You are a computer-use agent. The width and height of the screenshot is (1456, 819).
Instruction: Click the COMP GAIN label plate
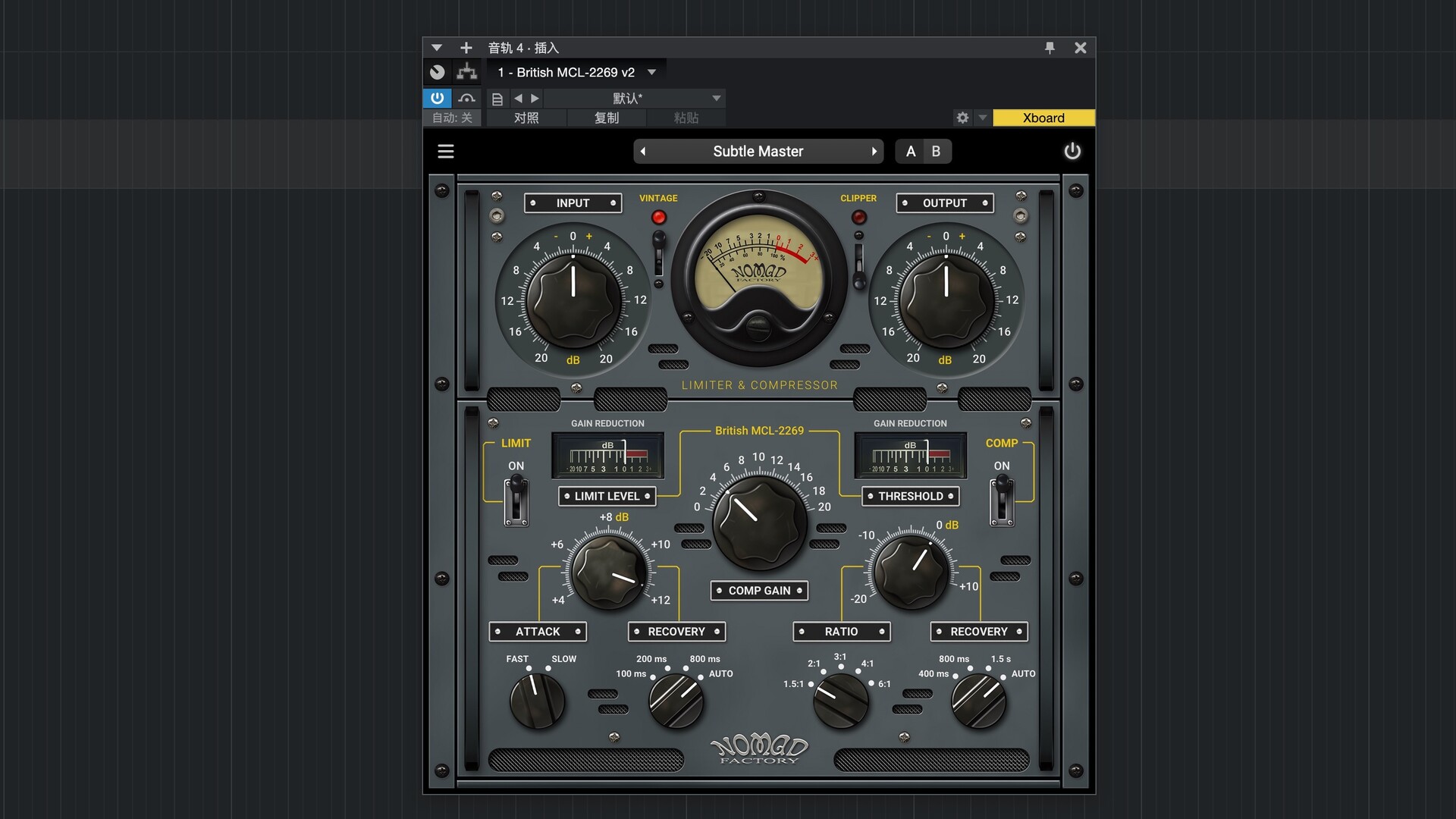(x=759, y=591)
